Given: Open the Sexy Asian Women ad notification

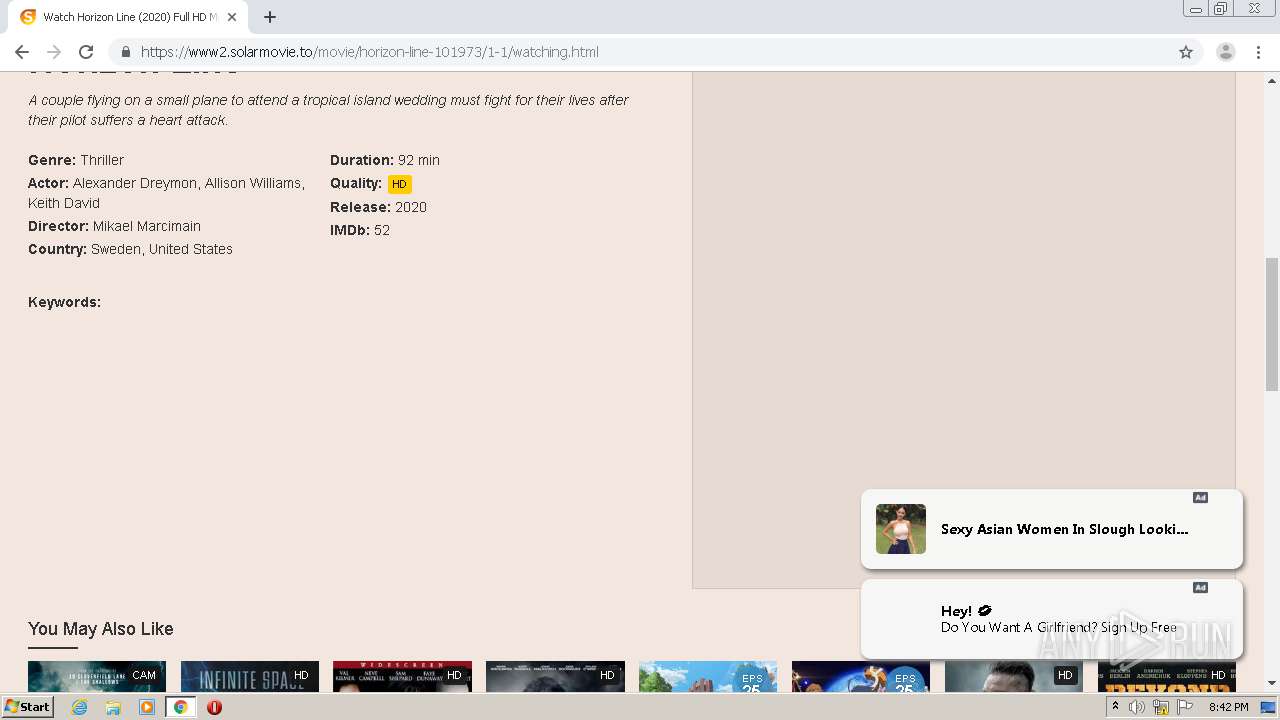Looking at the screenshot, I should click(1052, 529).
